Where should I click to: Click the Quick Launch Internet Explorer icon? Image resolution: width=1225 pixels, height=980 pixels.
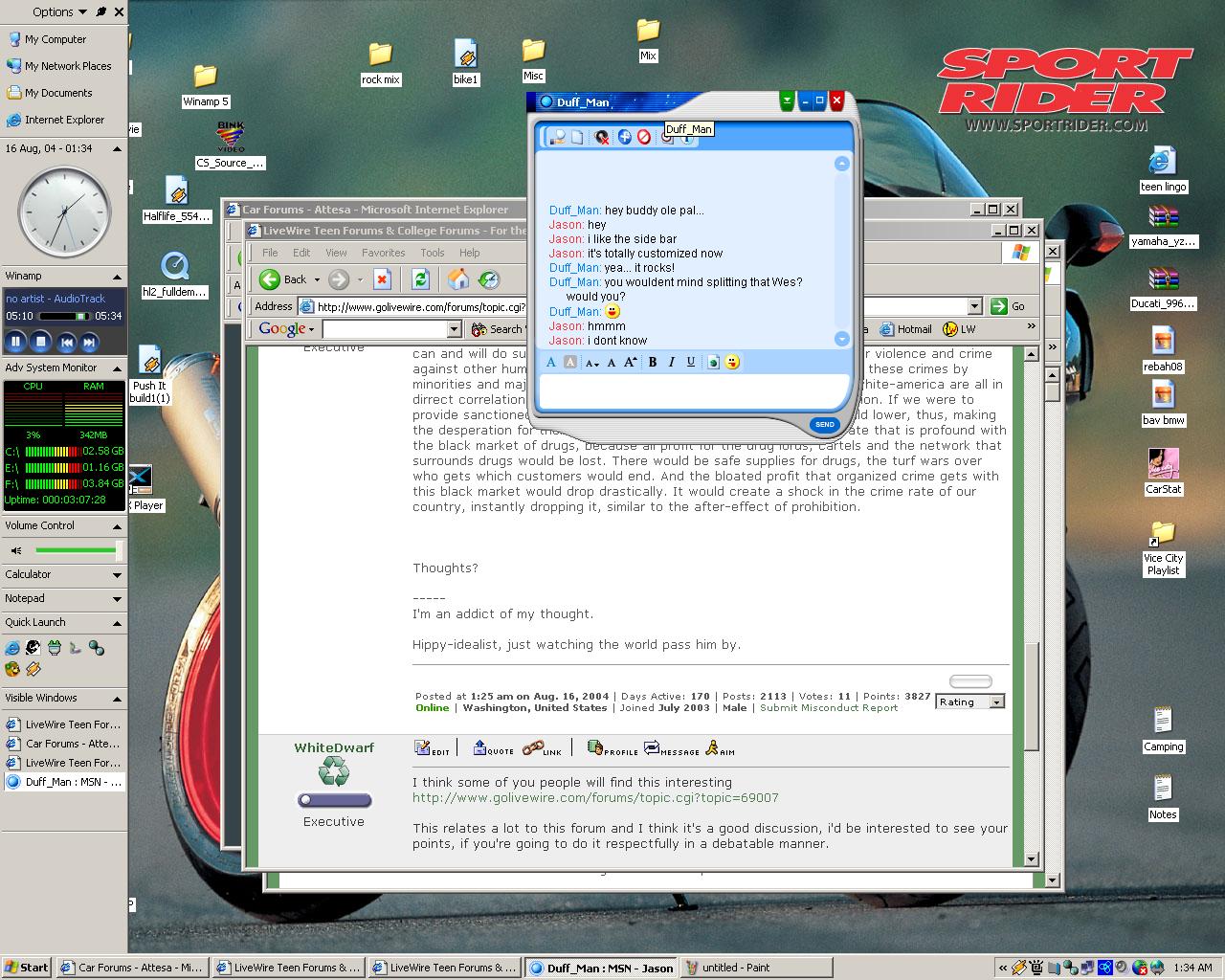tap(12, 649)
